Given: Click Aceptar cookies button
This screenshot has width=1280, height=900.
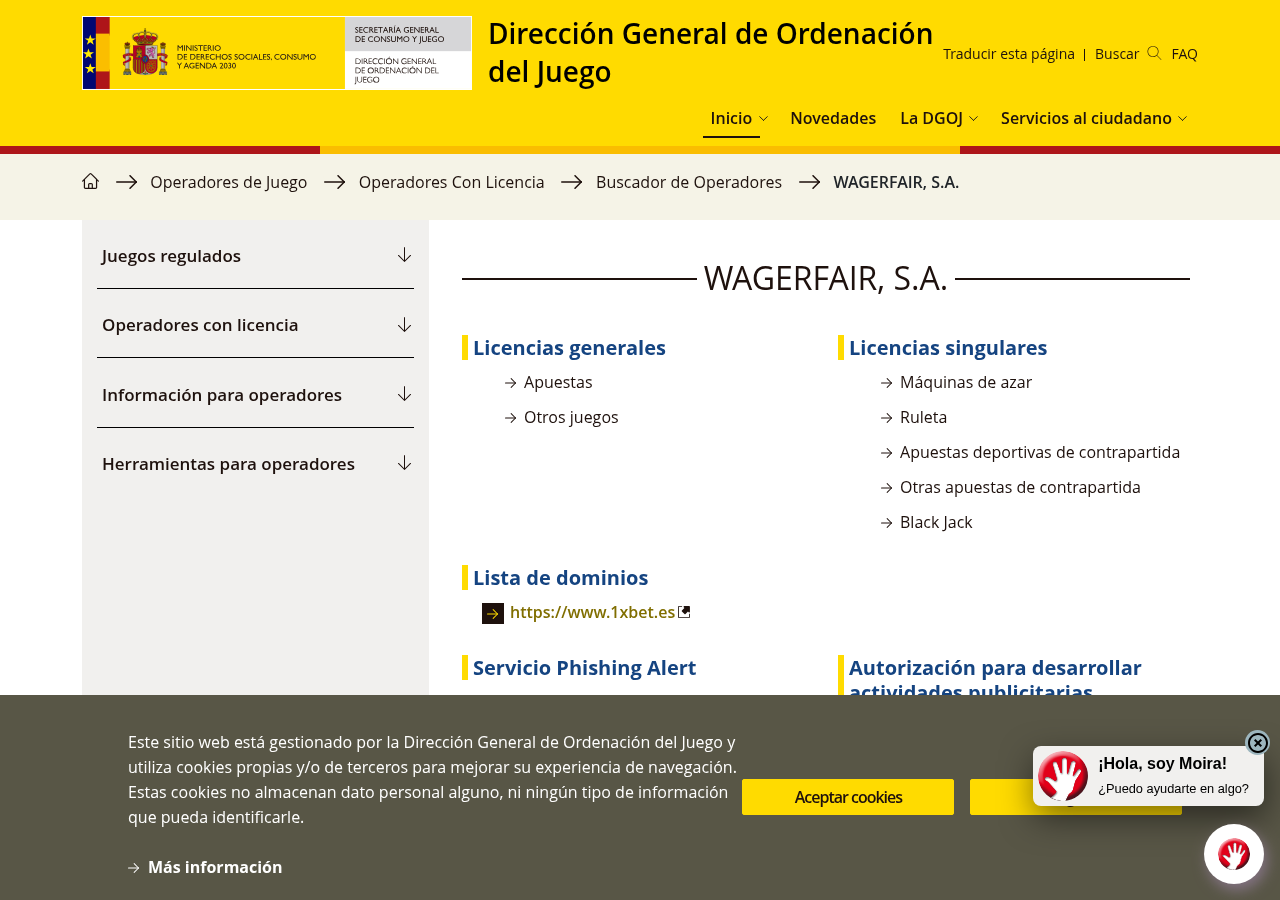Looking at the screenshot, I should click(848, 797).
